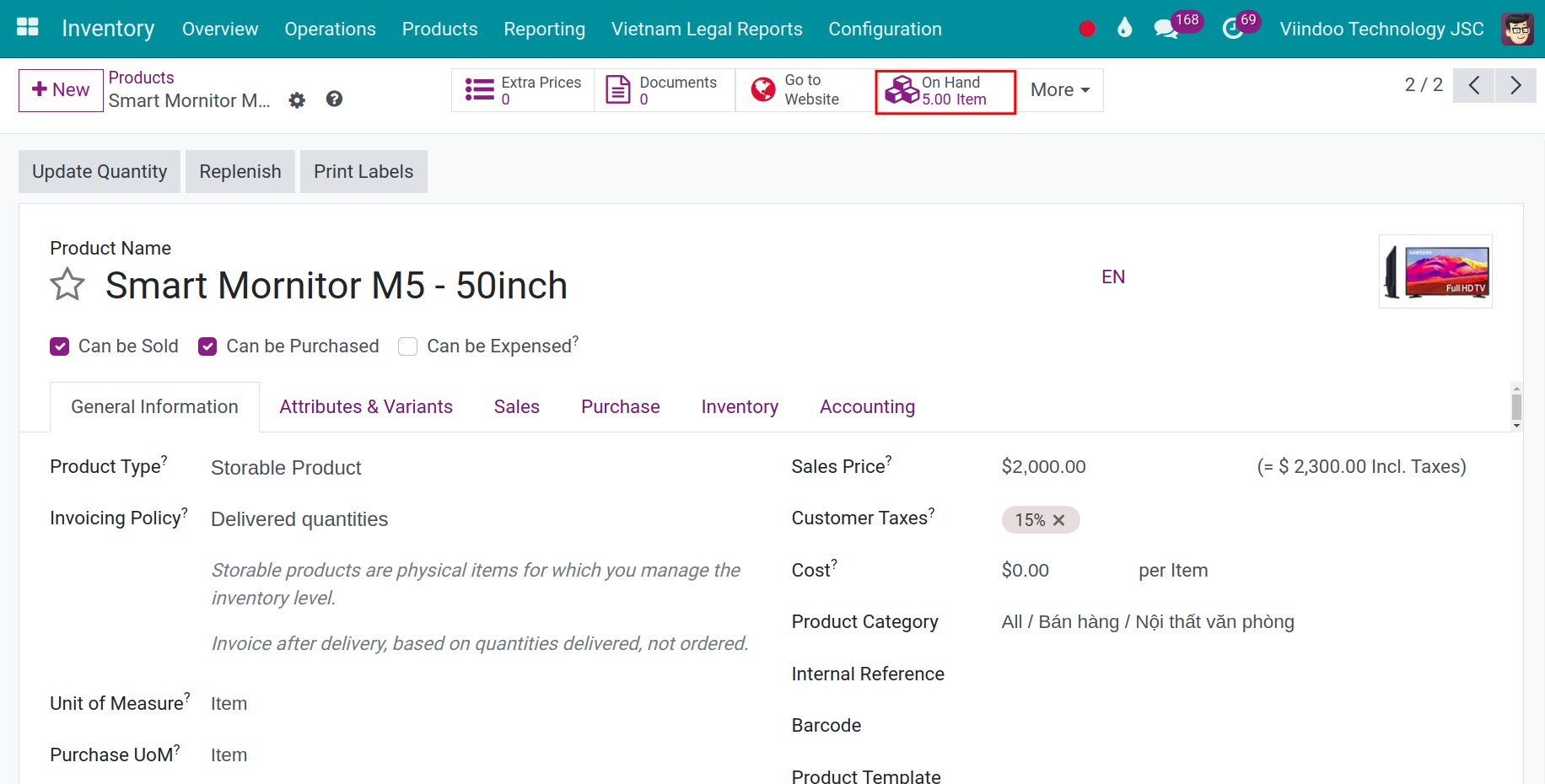Click form vertical scrollbar
Viewport: 1545px width, 784px height.
pyautogui.click(x=1516, y=407)
